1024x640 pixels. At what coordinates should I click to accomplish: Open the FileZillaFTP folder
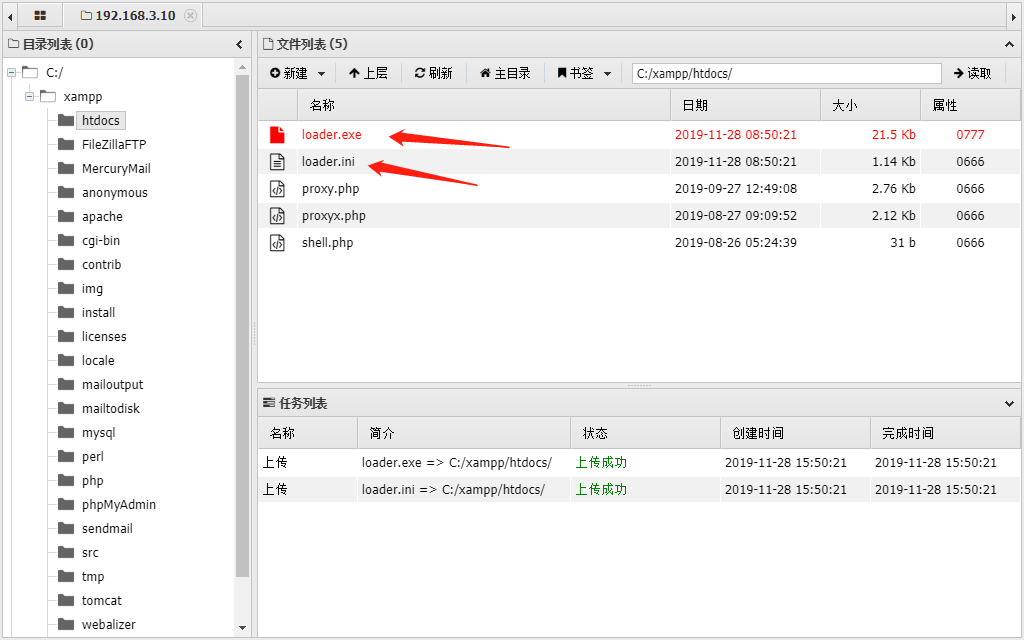click(114, 144)
